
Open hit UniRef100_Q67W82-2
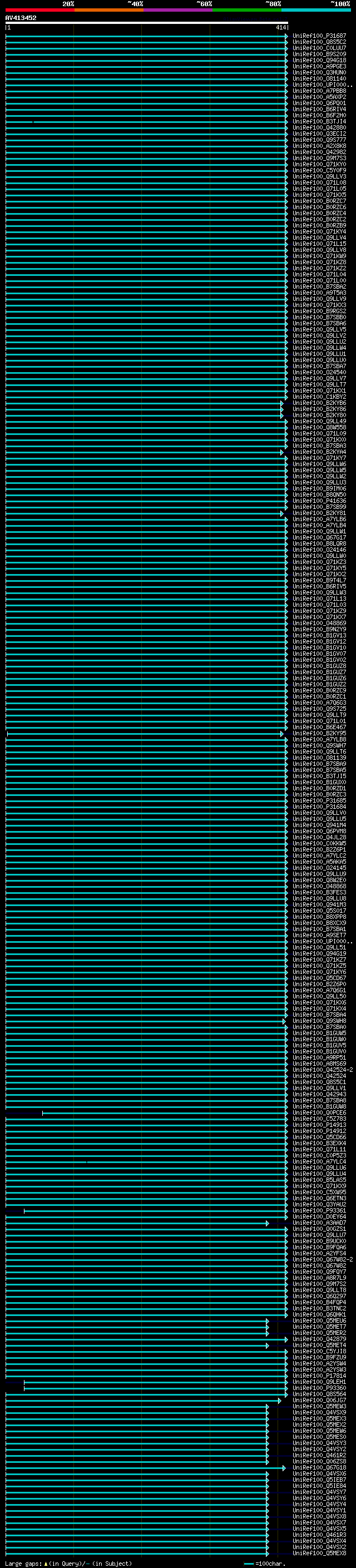pos(323,1259)
